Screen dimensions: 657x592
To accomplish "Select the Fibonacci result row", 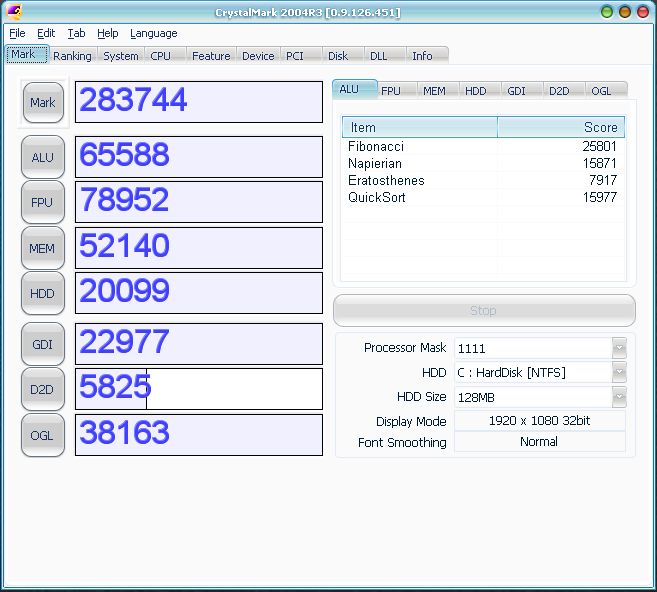I will point(483,146).
